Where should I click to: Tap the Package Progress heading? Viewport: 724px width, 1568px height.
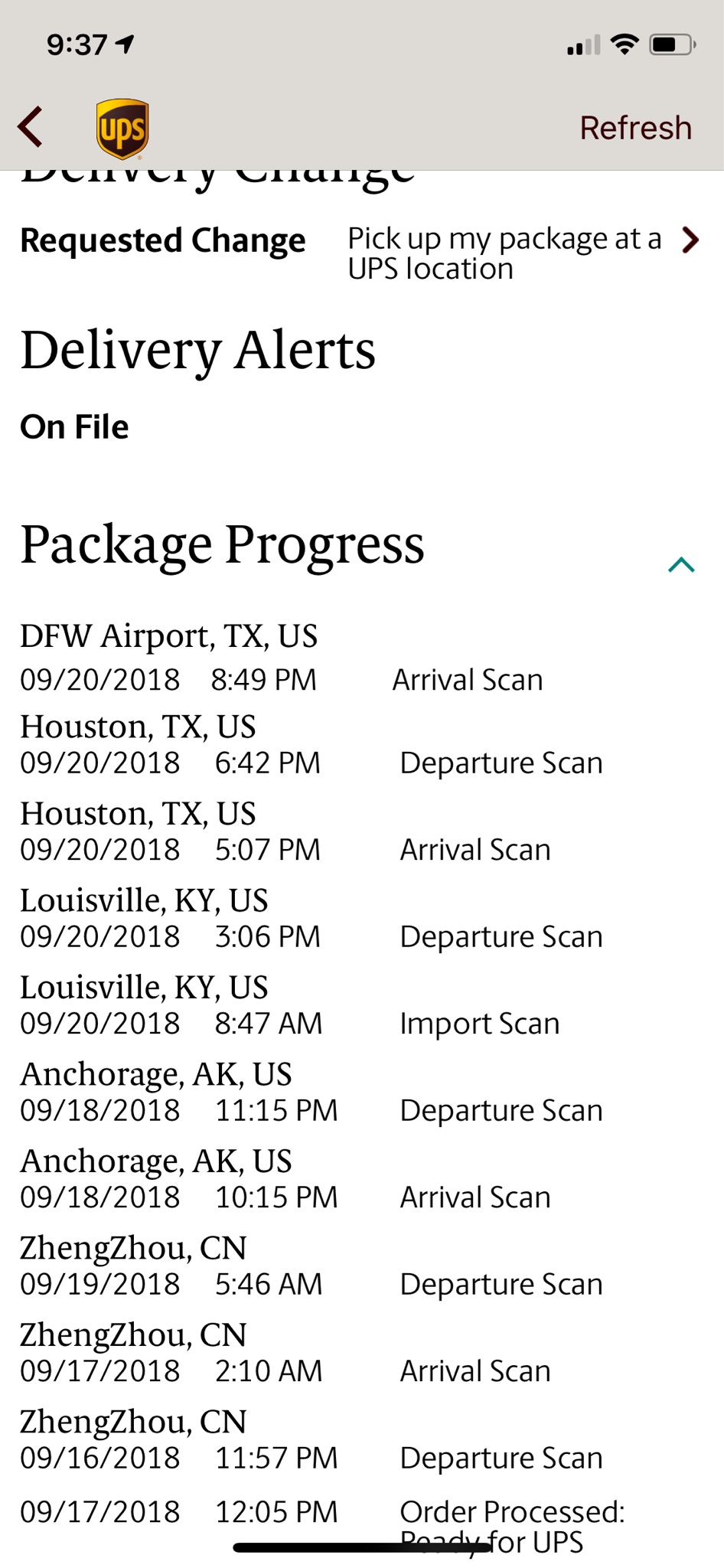pos(223,544)
